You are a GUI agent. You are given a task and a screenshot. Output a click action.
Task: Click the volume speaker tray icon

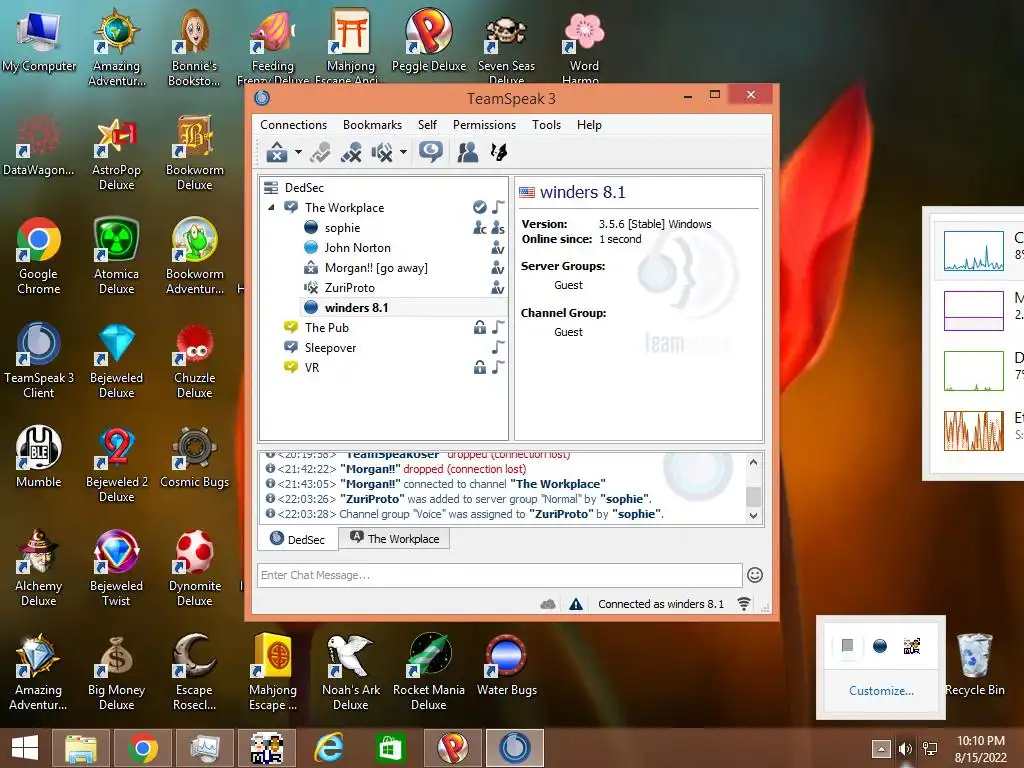click(905, 748)
